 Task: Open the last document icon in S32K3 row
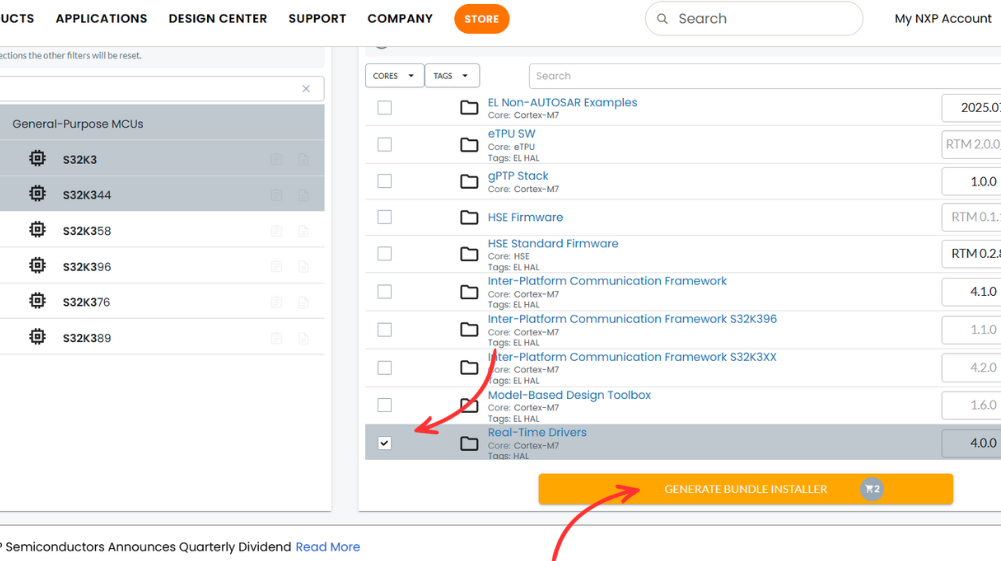[x=303, y=160]
